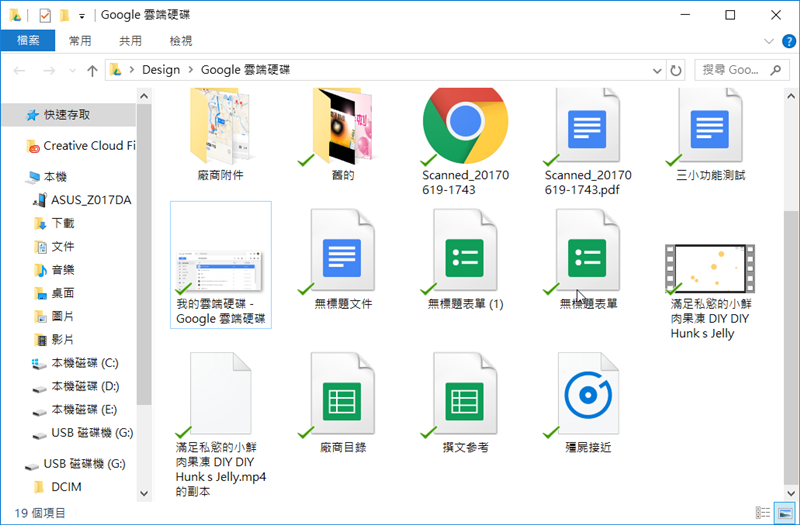
Task: Select the 我的雲端硬碟 - Google 雲端硬碟 thumbnail
Action: (x=220, y=265)
